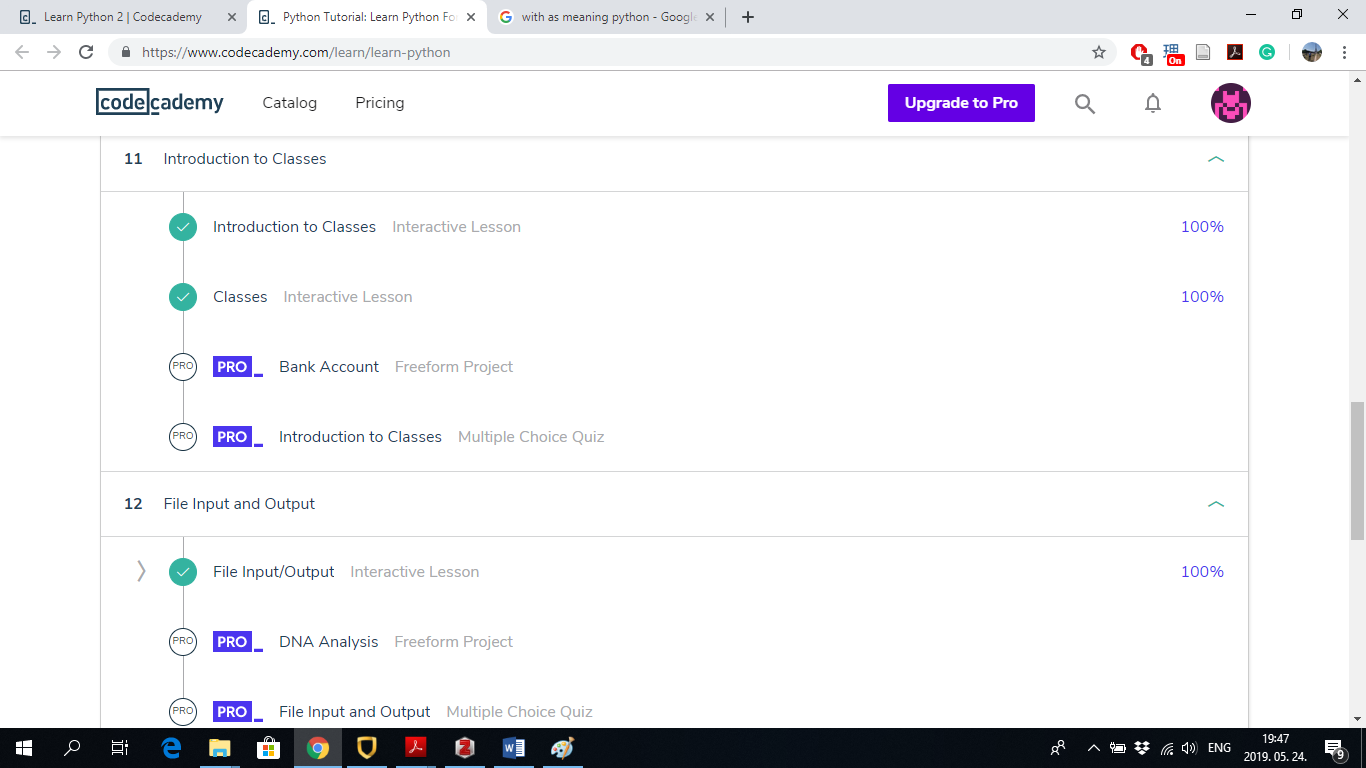Viewport: 1366px width, 768px height.
Task: Click the scrollbar down arrow
Action: 1357,719
